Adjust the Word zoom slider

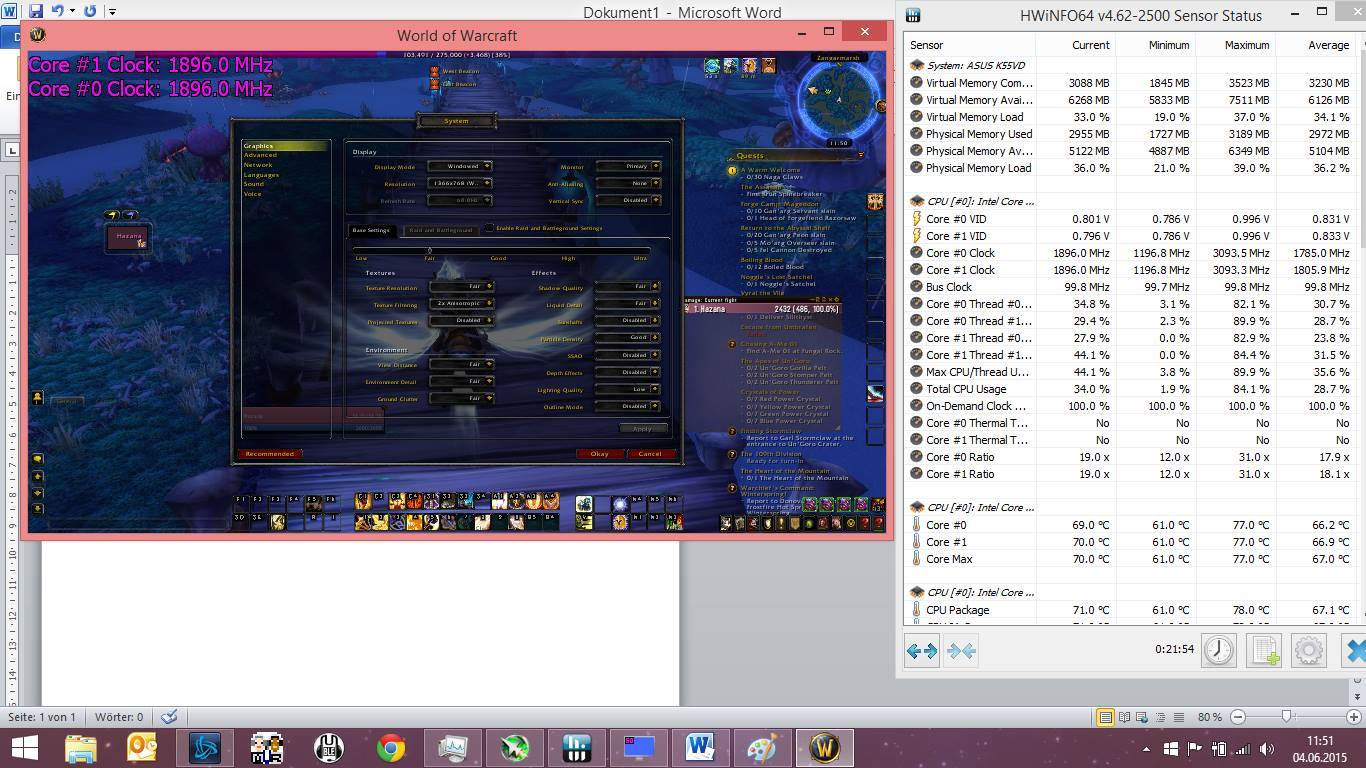coord(1287,717)
